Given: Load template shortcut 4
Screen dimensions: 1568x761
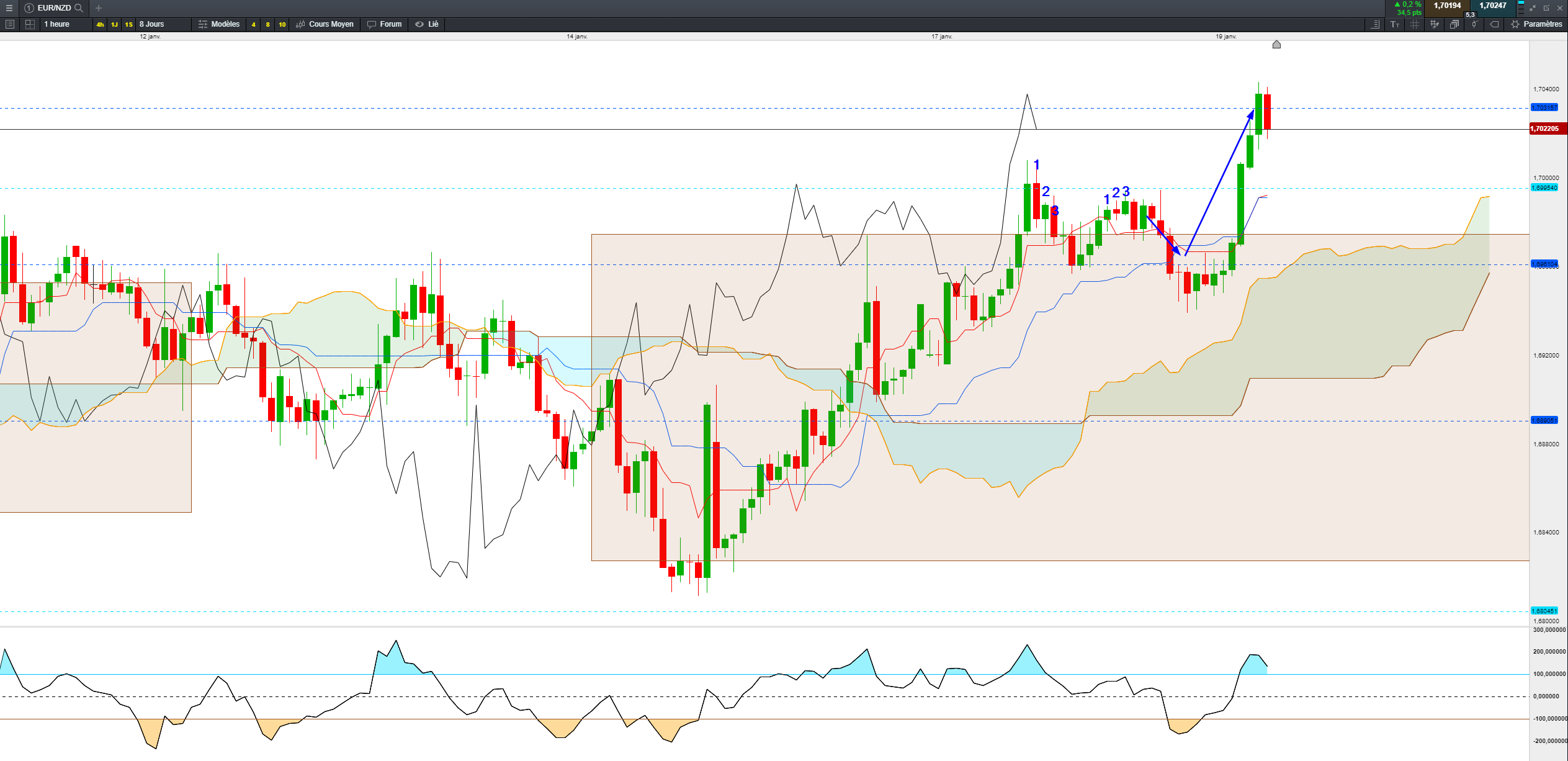Looking at the screenshot, I should point(253,25).
